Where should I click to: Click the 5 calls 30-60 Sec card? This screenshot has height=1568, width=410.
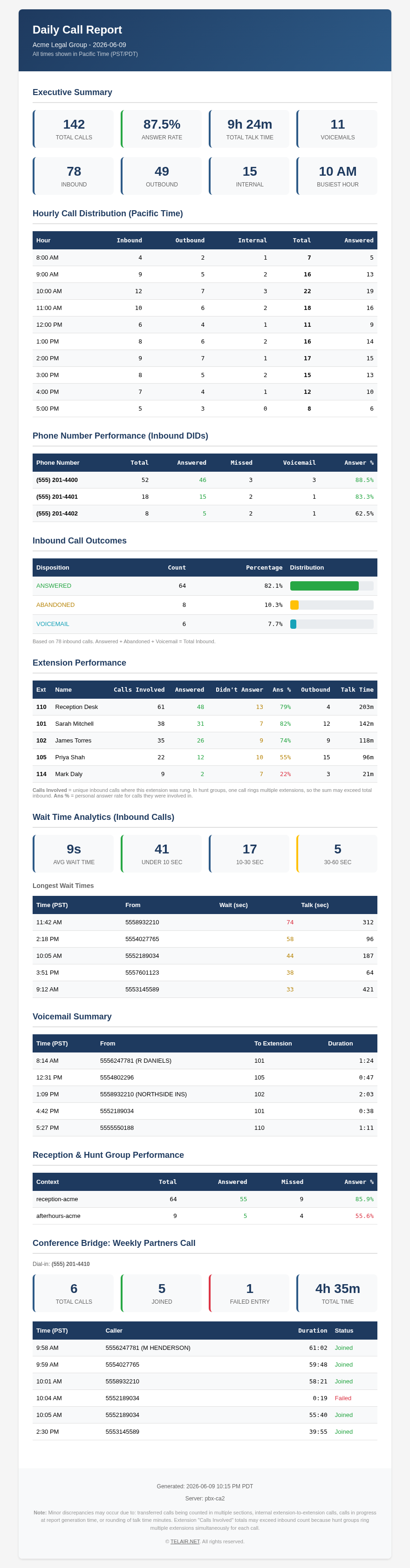tap(337, 853)
